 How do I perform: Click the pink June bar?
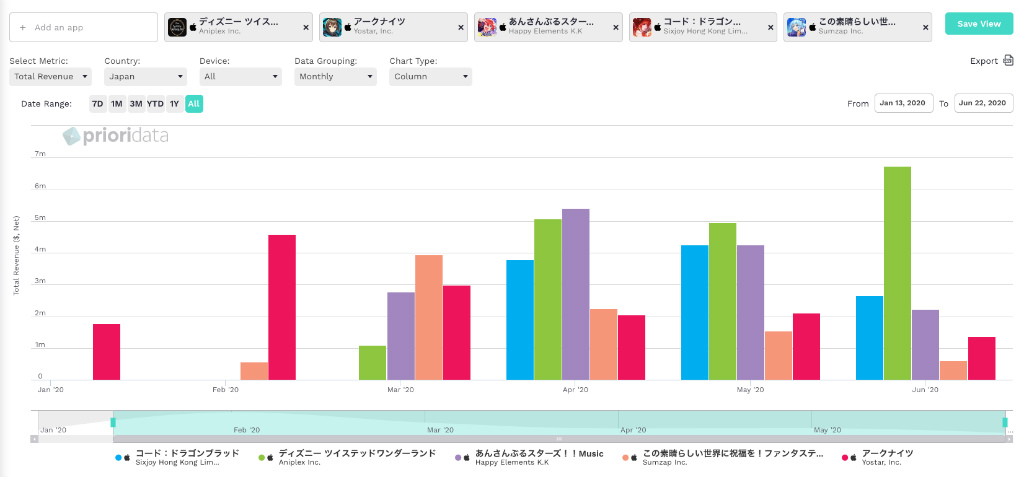coord(982,359)
